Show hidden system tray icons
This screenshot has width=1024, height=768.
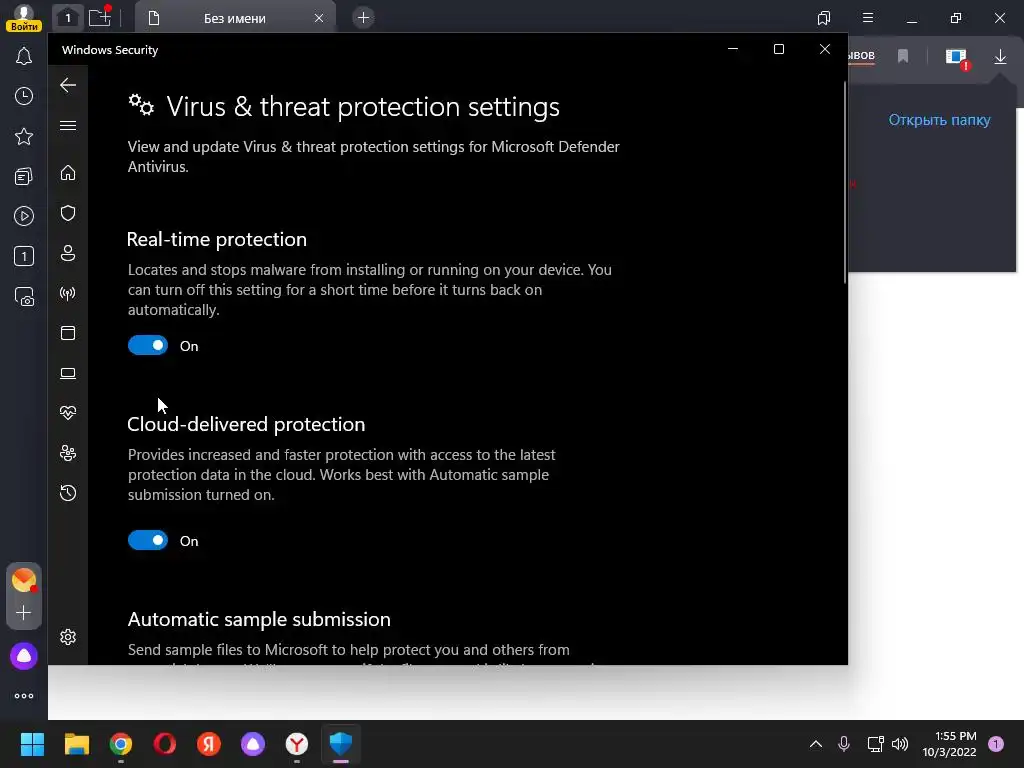(816, 744)
